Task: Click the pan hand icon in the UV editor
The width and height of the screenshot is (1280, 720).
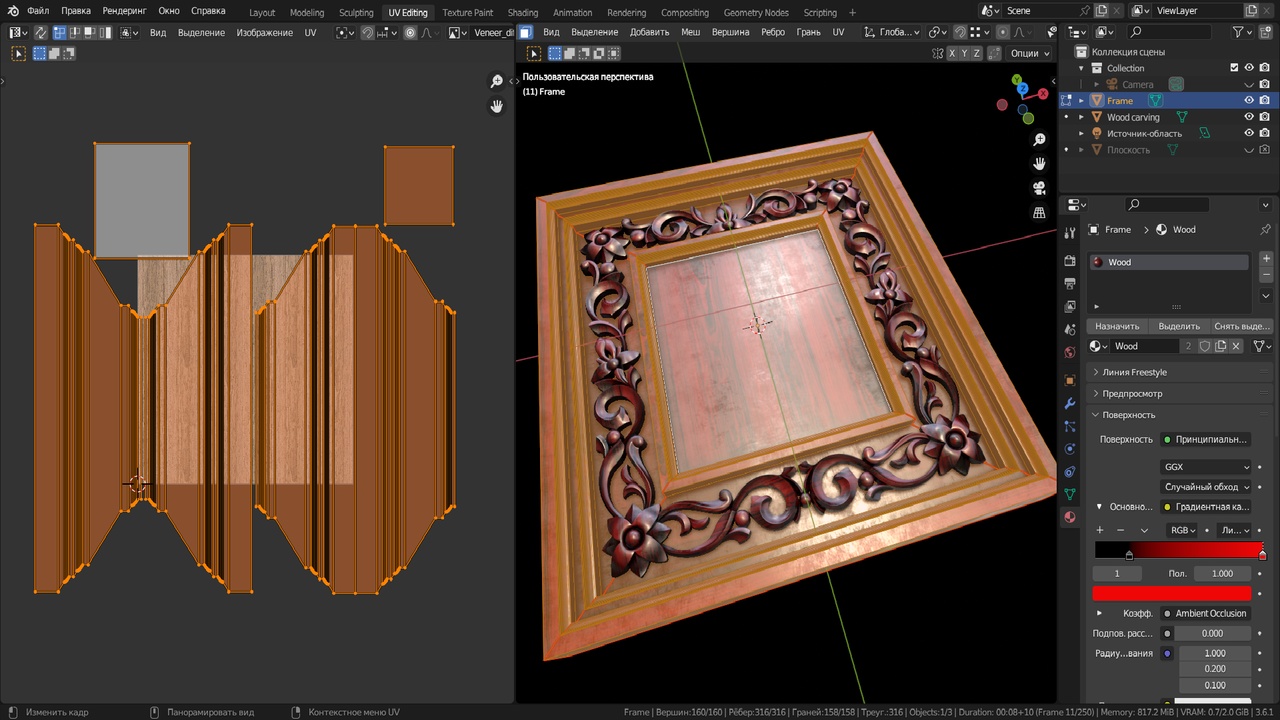Action: (x=497, y=105)
